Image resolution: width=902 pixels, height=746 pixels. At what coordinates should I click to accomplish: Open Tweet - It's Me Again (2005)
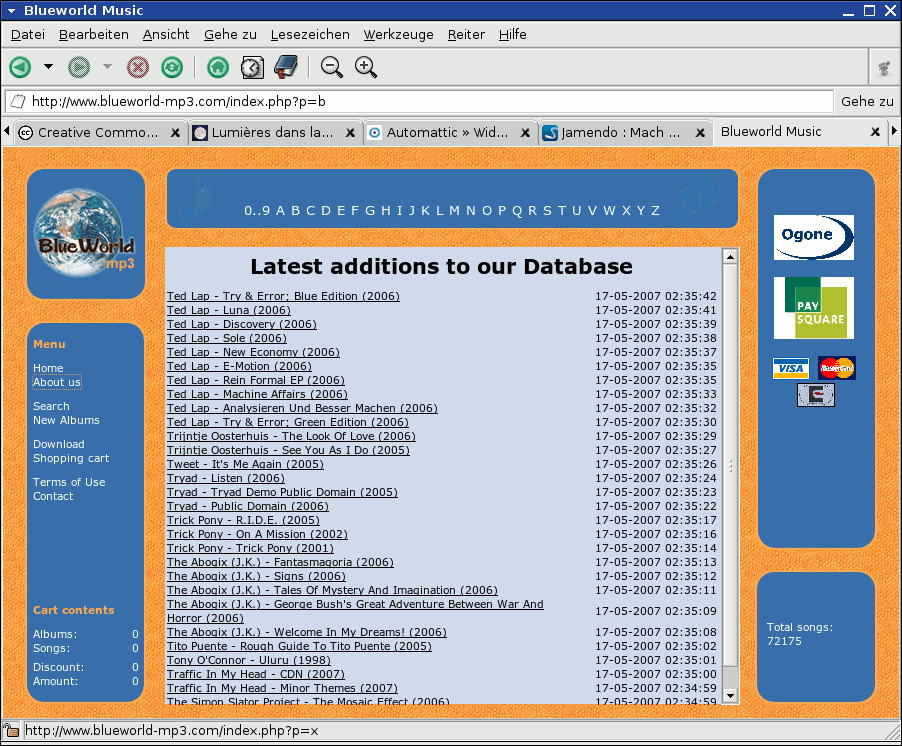pos(245,464)
